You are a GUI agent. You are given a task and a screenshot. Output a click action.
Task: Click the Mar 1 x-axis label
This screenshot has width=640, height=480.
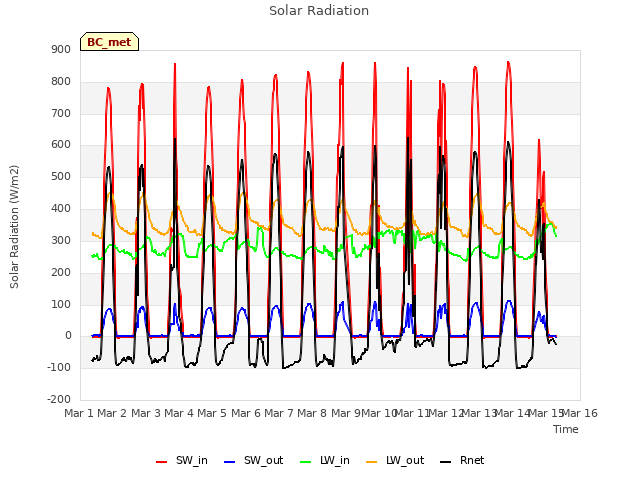pos(79,413)
